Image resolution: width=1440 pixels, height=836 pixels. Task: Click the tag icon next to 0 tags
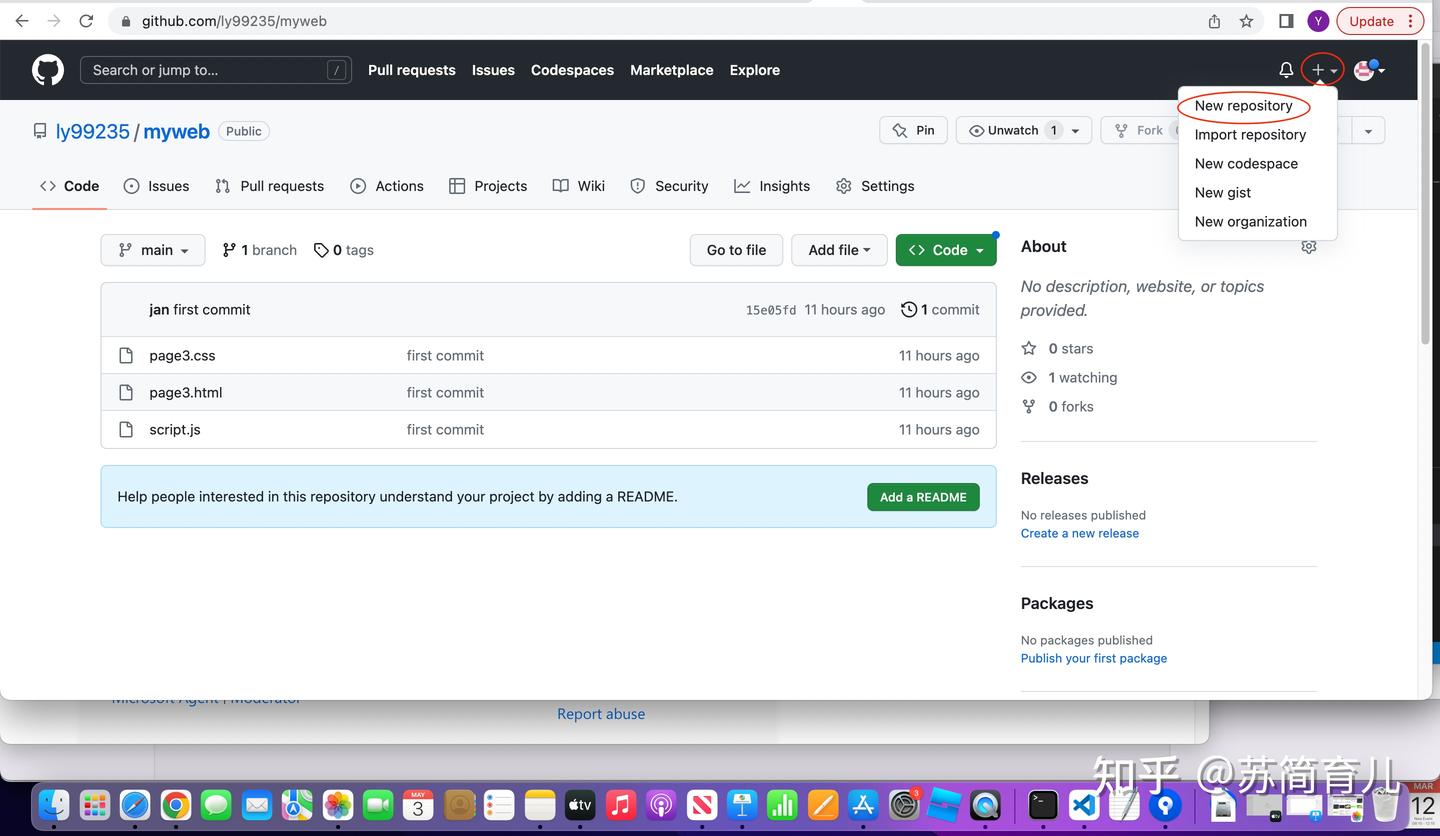(321, 250)
